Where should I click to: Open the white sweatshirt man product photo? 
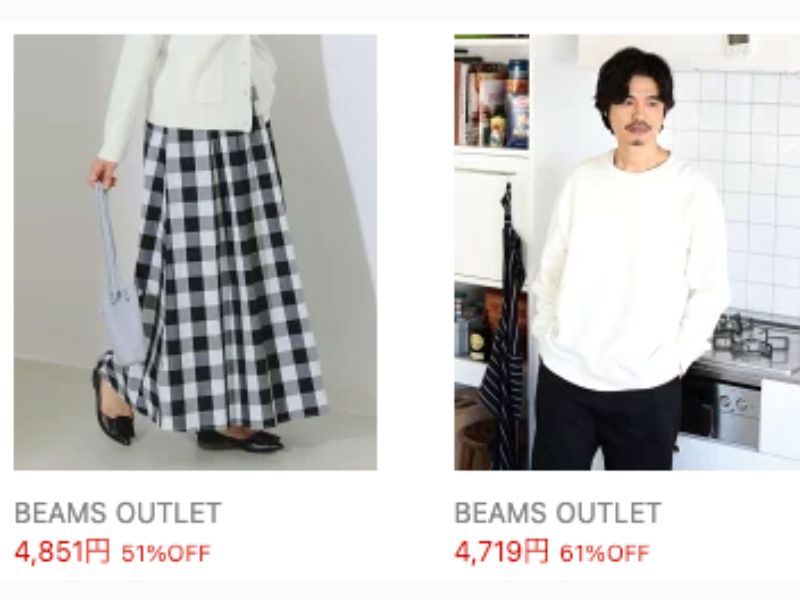click(627, 252)
